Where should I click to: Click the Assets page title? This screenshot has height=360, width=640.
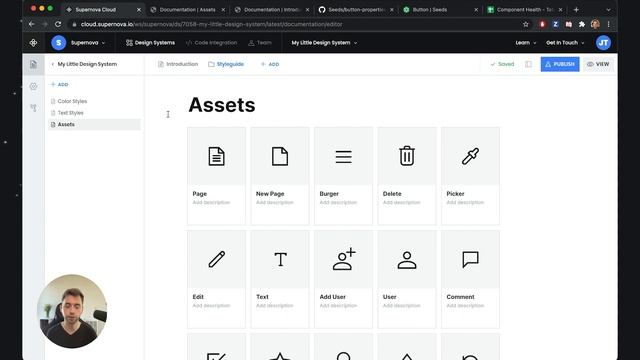click(x=222, y=105)
